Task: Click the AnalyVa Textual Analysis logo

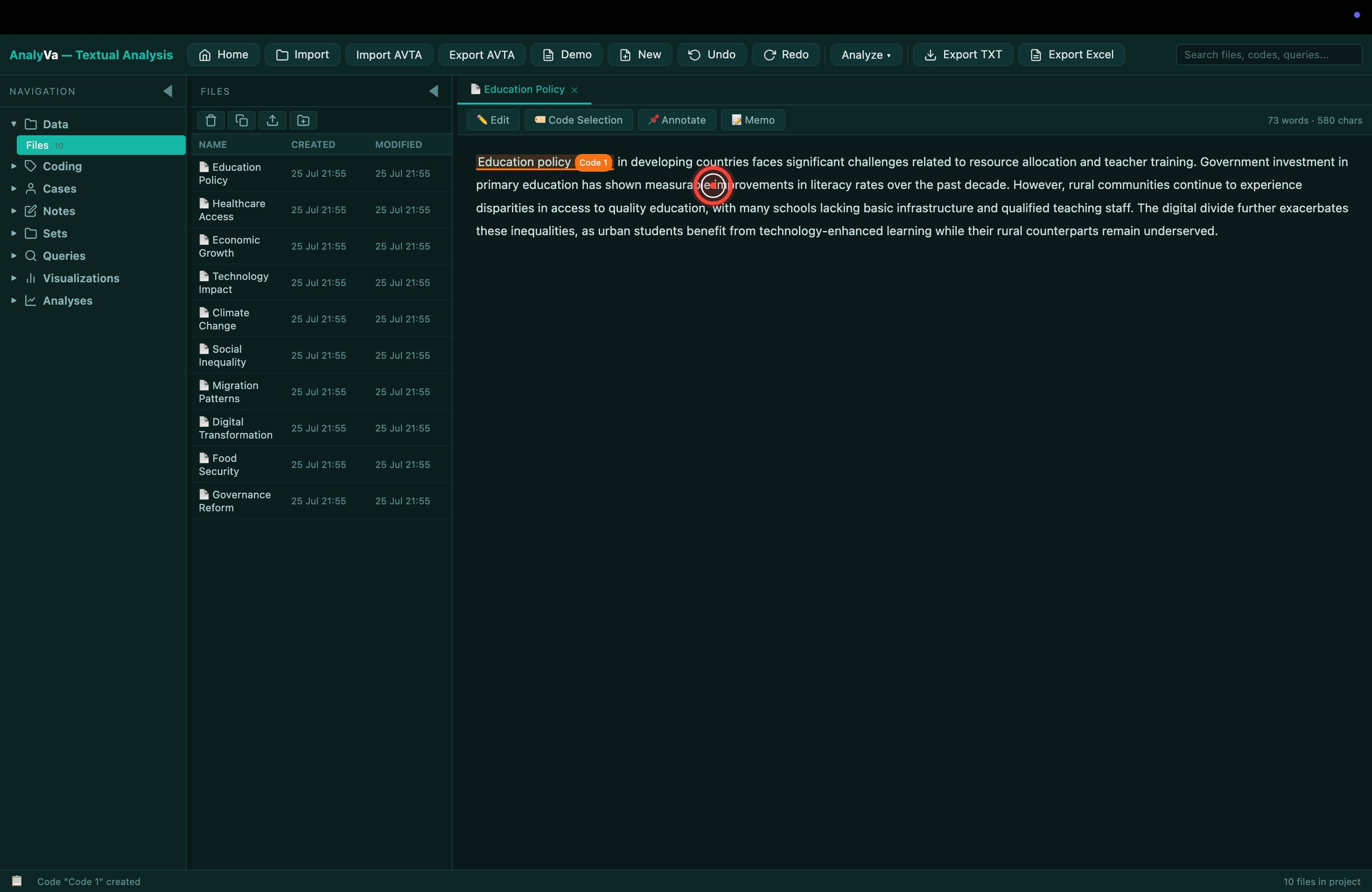Action: point(91,55)
